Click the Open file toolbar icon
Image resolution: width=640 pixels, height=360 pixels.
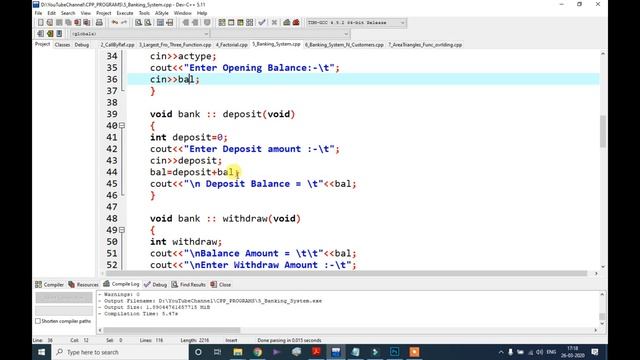click(x=50, y=23)
